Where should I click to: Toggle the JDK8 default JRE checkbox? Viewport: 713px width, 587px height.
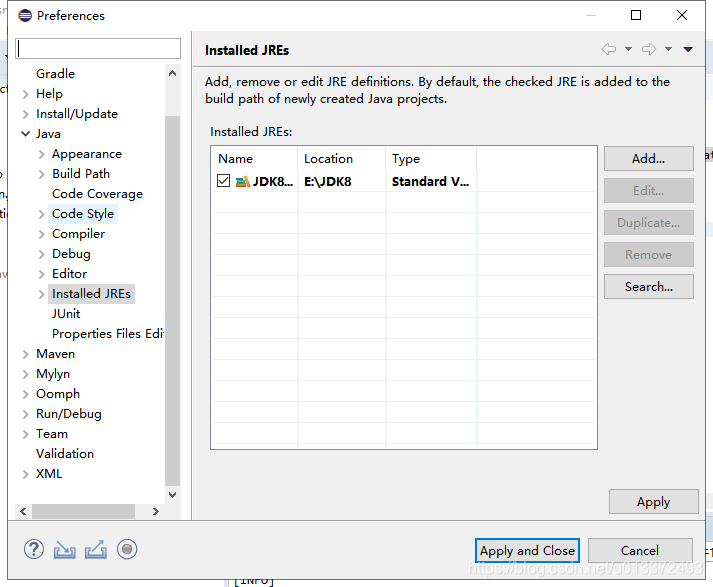click(x=223, y=181)
